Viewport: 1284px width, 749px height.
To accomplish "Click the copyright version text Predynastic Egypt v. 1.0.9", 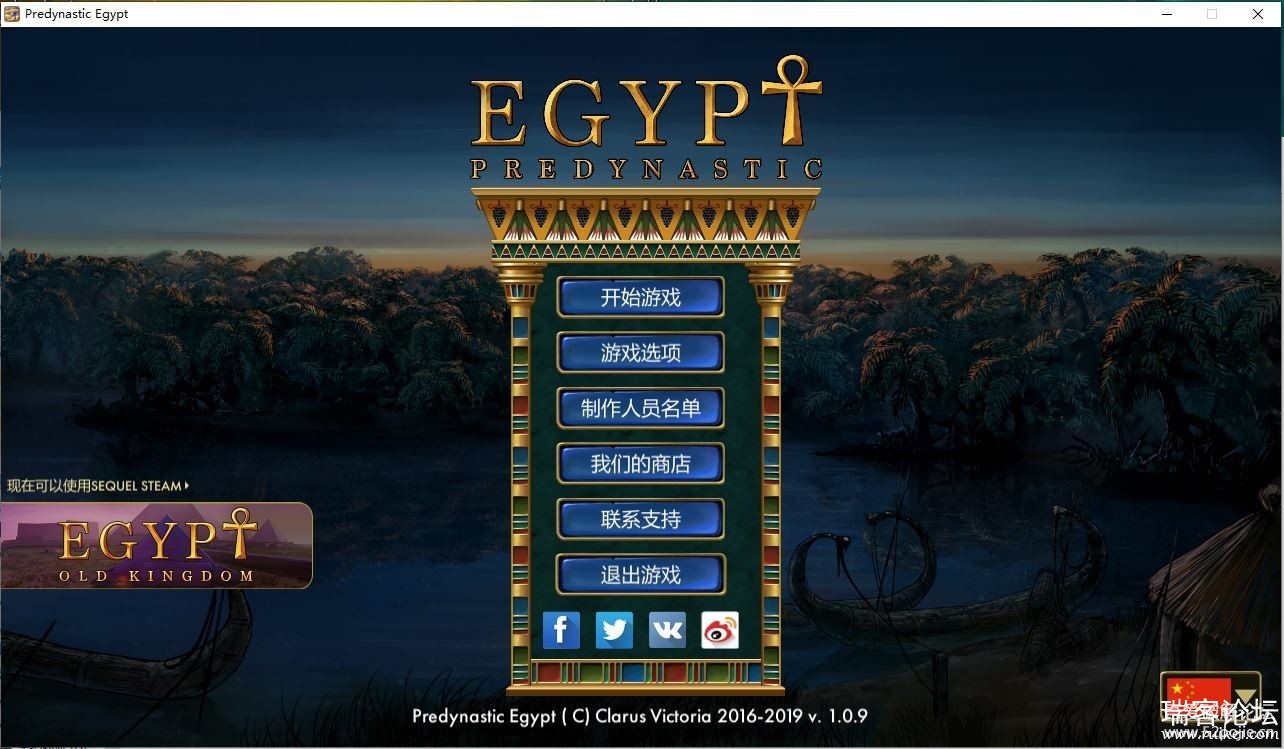I will tap(640, 716).
